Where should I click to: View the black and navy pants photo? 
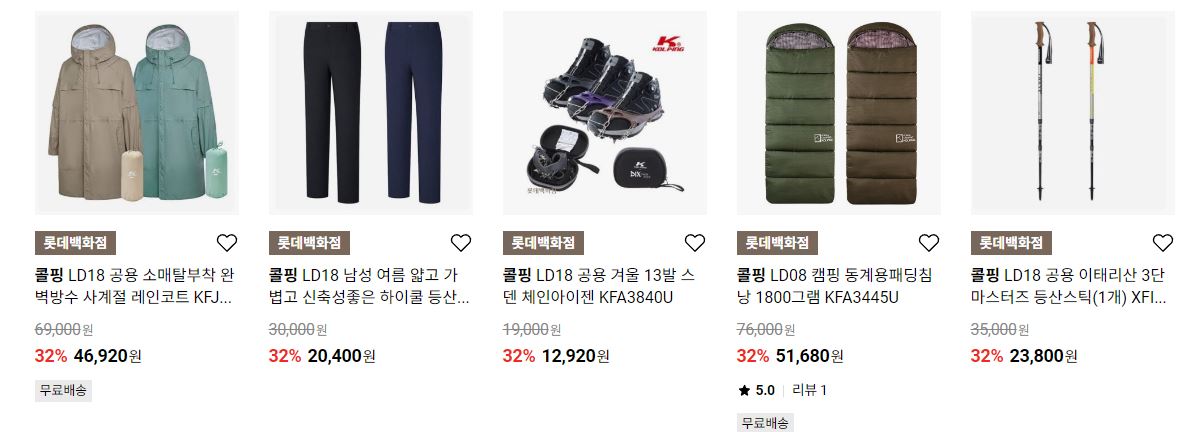(x=371, y=113)
